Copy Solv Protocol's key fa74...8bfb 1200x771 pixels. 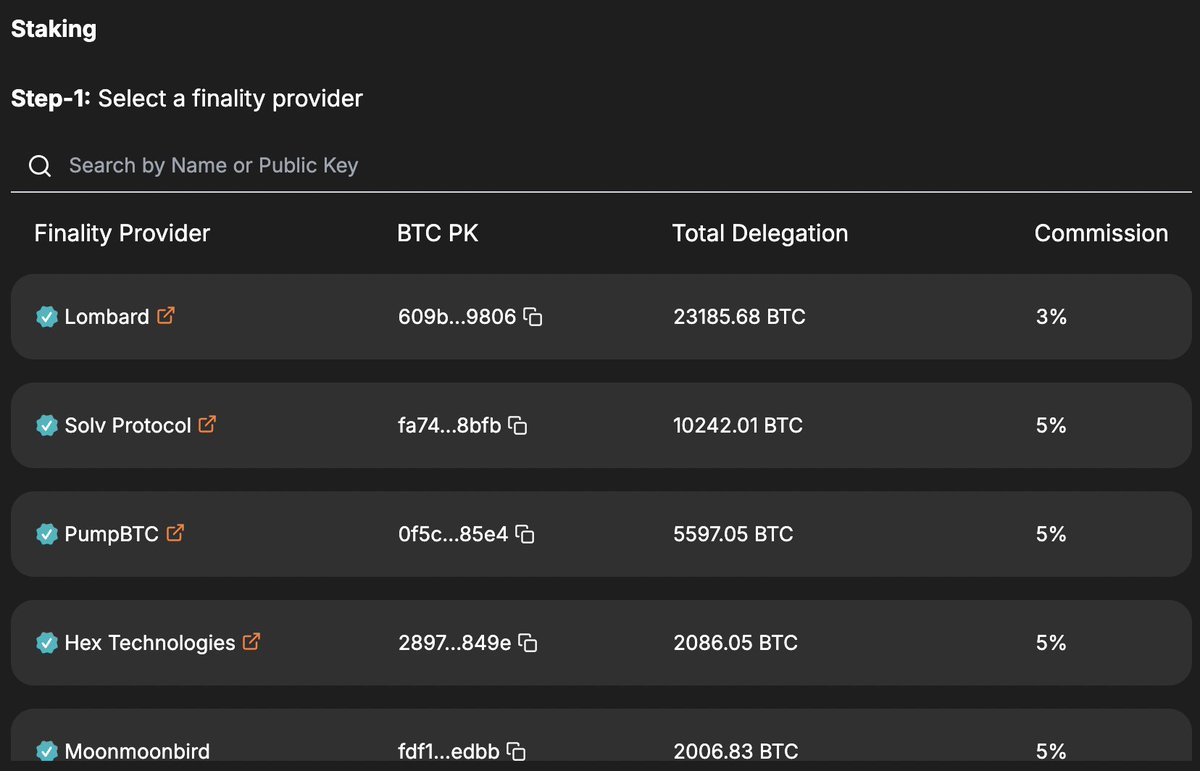(x=518, y=426)
